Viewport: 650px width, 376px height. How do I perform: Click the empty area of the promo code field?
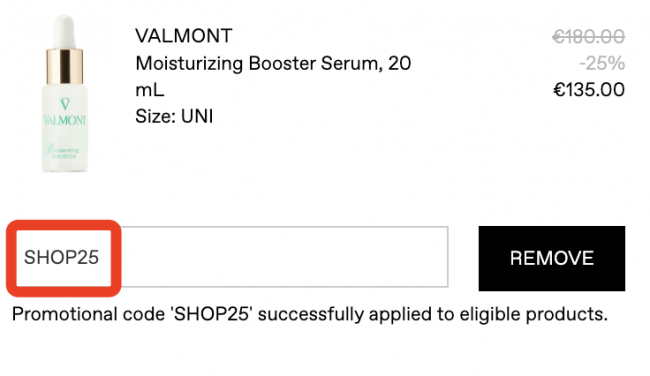(282, 257)
